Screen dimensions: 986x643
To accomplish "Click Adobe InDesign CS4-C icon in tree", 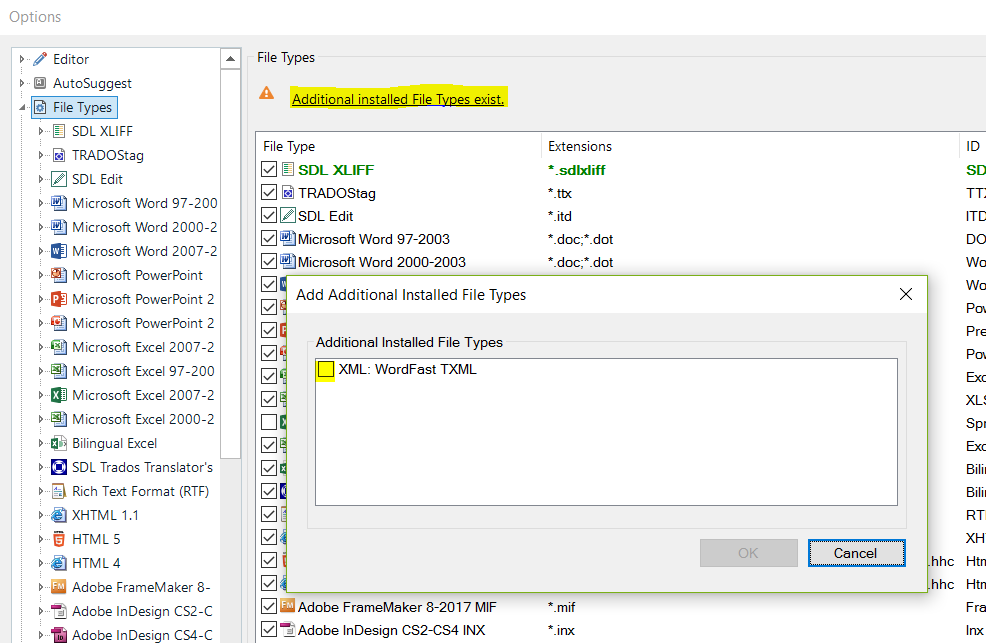I will pos(59,635).
